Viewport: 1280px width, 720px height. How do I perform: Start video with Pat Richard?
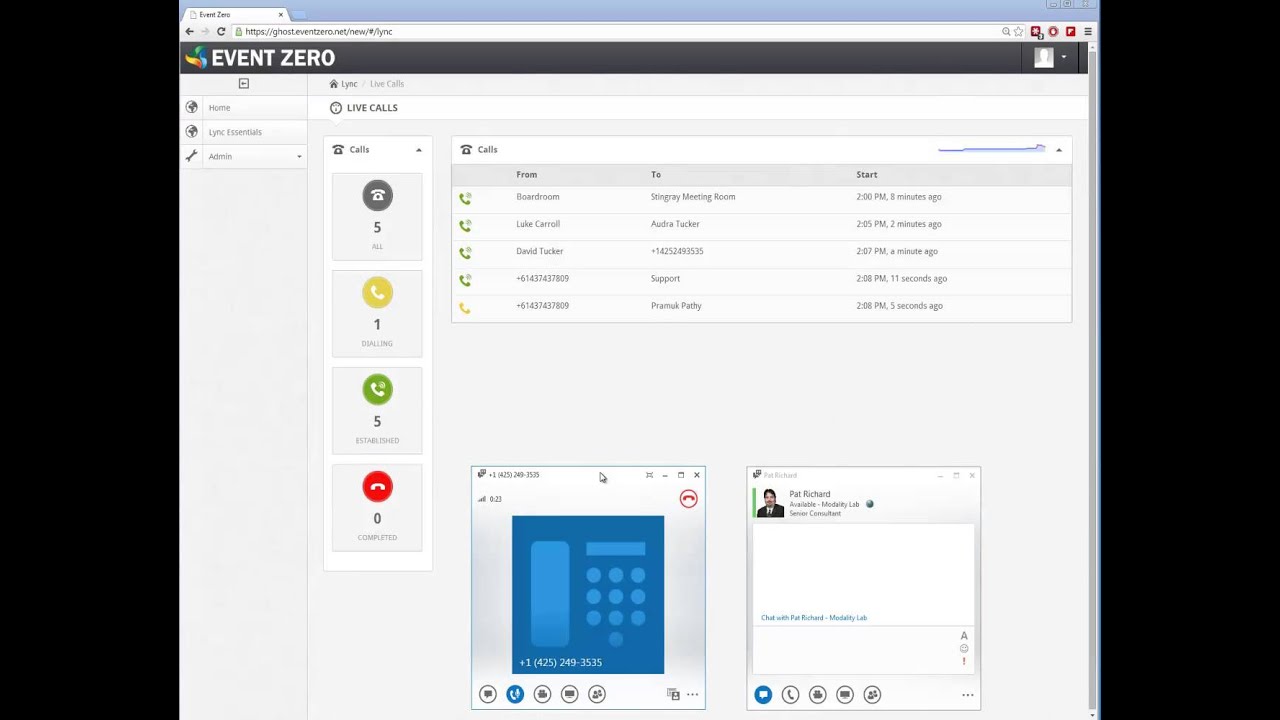tap(817, 694)
